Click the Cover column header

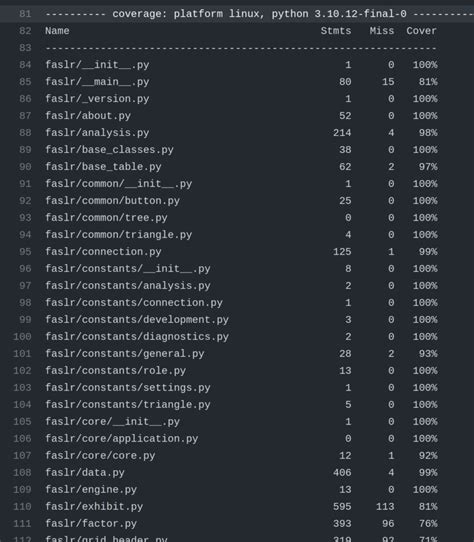421,31
